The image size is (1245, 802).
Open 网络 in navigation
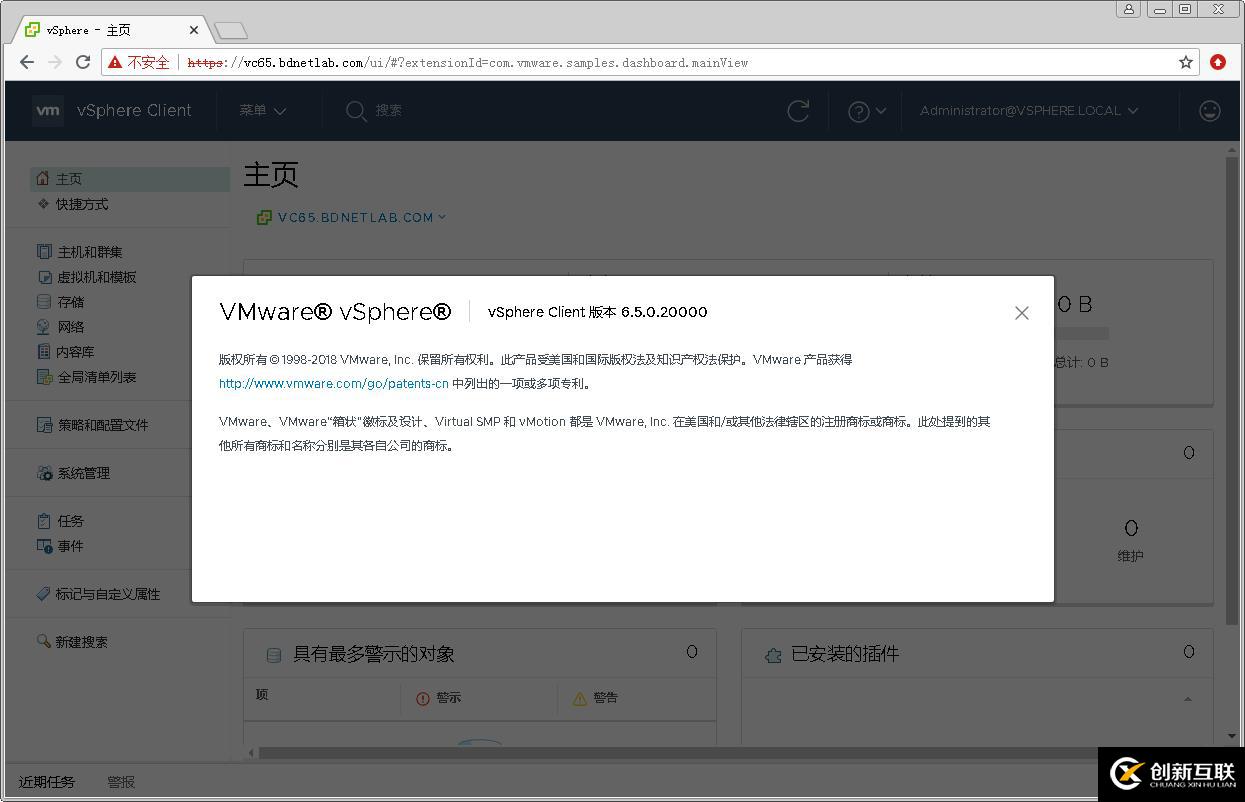(x=70, y=327)
